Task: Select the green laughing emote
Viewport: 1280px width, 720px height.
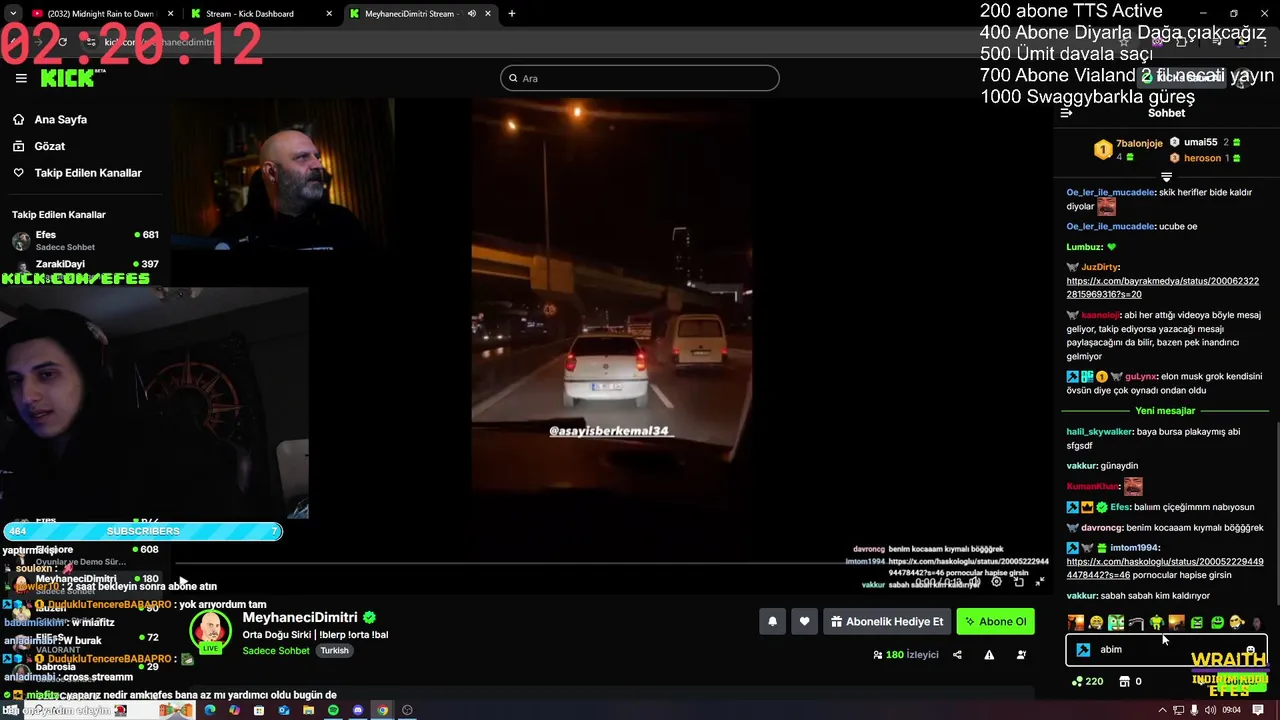Action: coord(1217,623)
